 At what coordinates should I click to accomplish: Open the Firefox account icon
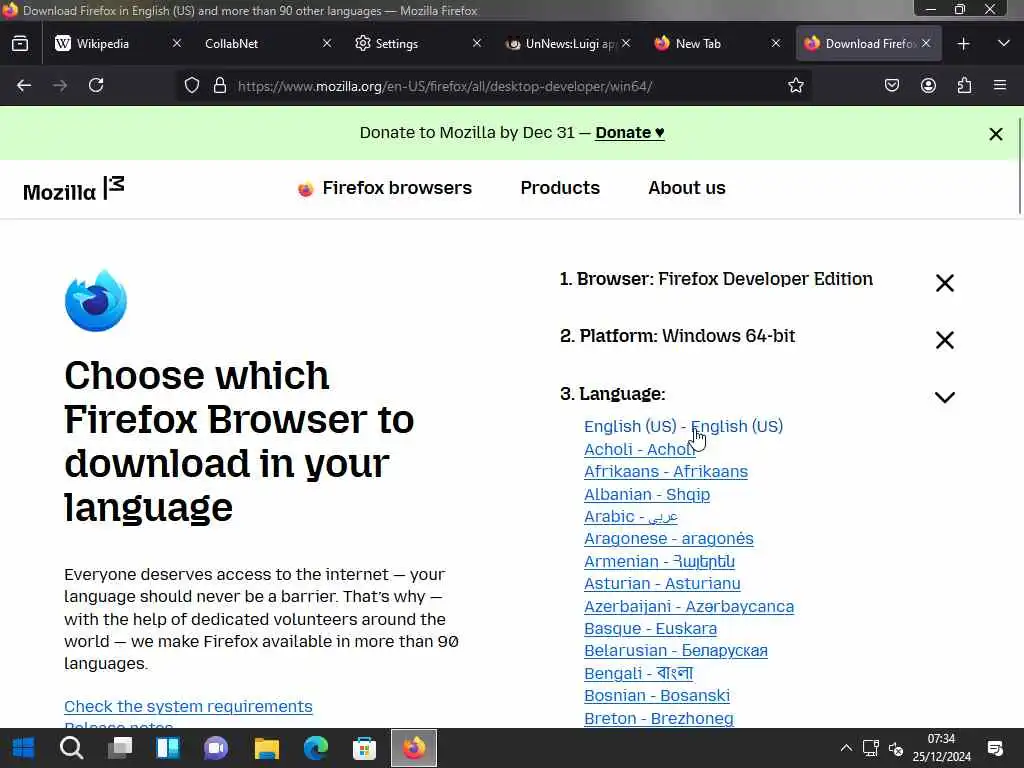(x=928, y=86)
